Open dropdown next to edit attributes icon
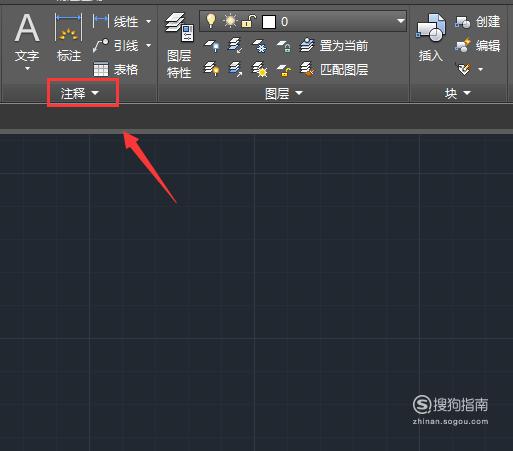 (x=480, y=69)
